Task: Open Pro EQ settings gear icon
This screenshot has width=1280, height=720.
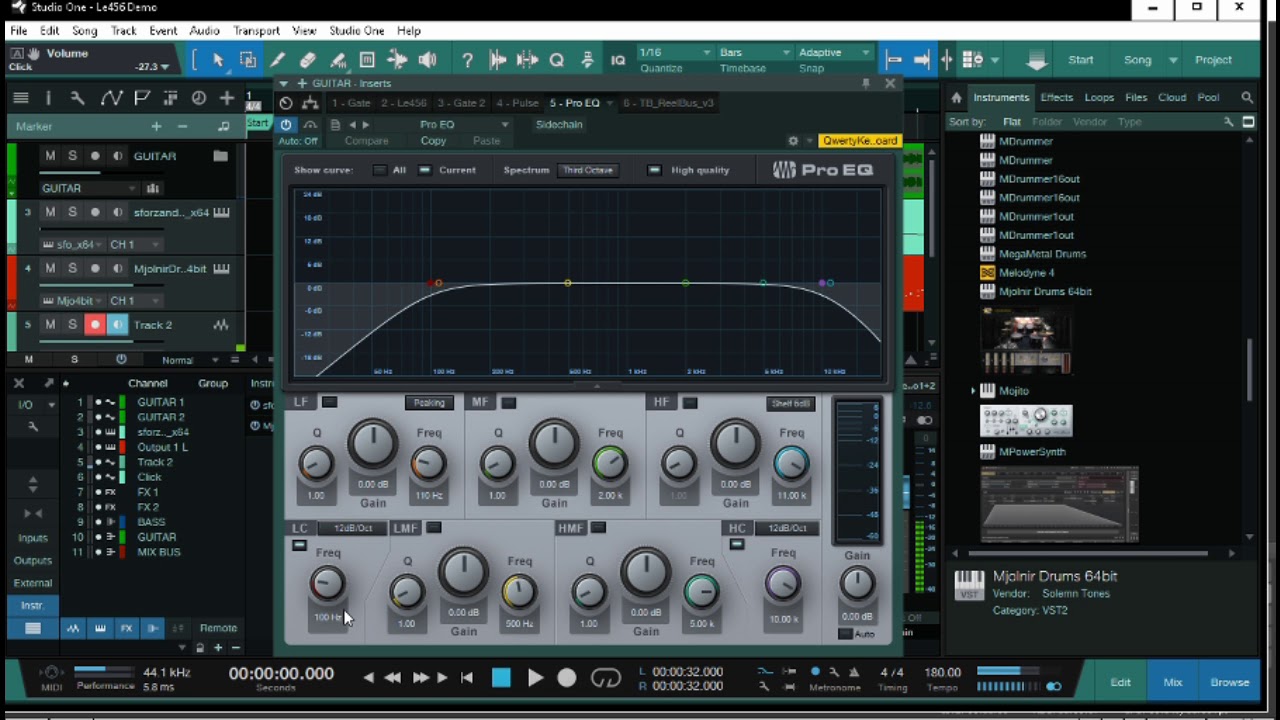Action: 793,141
